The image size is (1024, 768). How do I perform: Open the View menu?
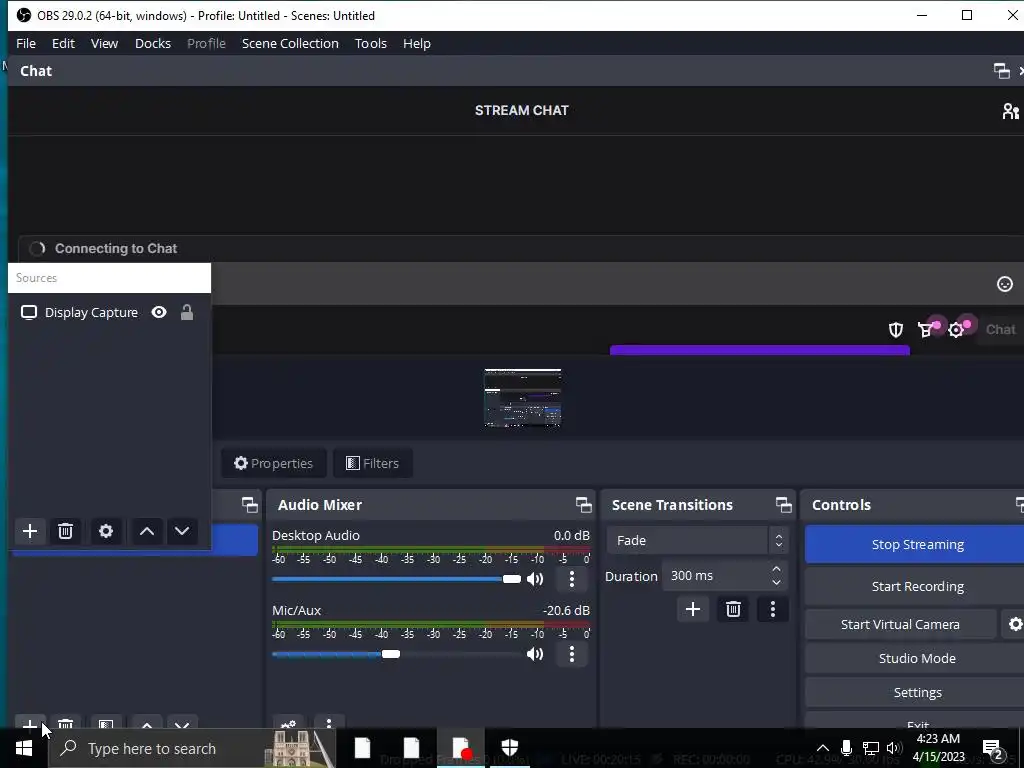(104, 43)
